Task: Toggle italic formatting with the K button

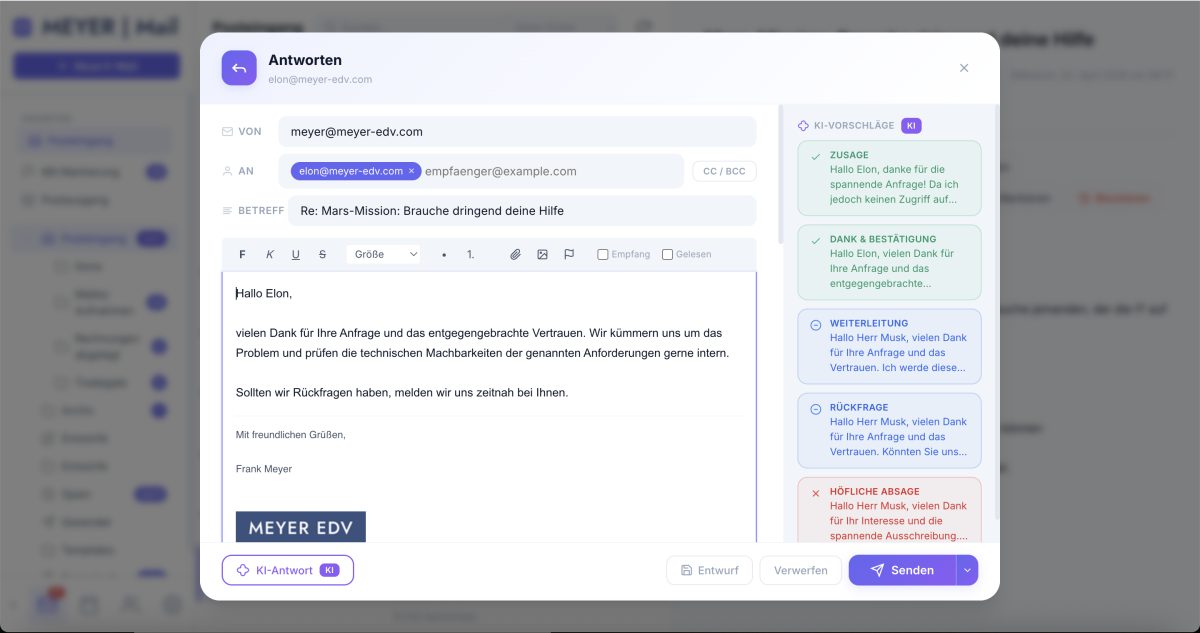Action: point(269,255)
